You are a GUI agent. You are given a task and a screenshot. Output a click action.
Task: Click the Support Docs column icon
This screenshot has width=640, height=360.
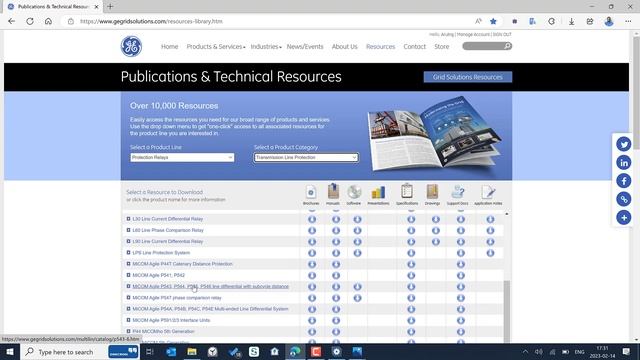point(458,192)
